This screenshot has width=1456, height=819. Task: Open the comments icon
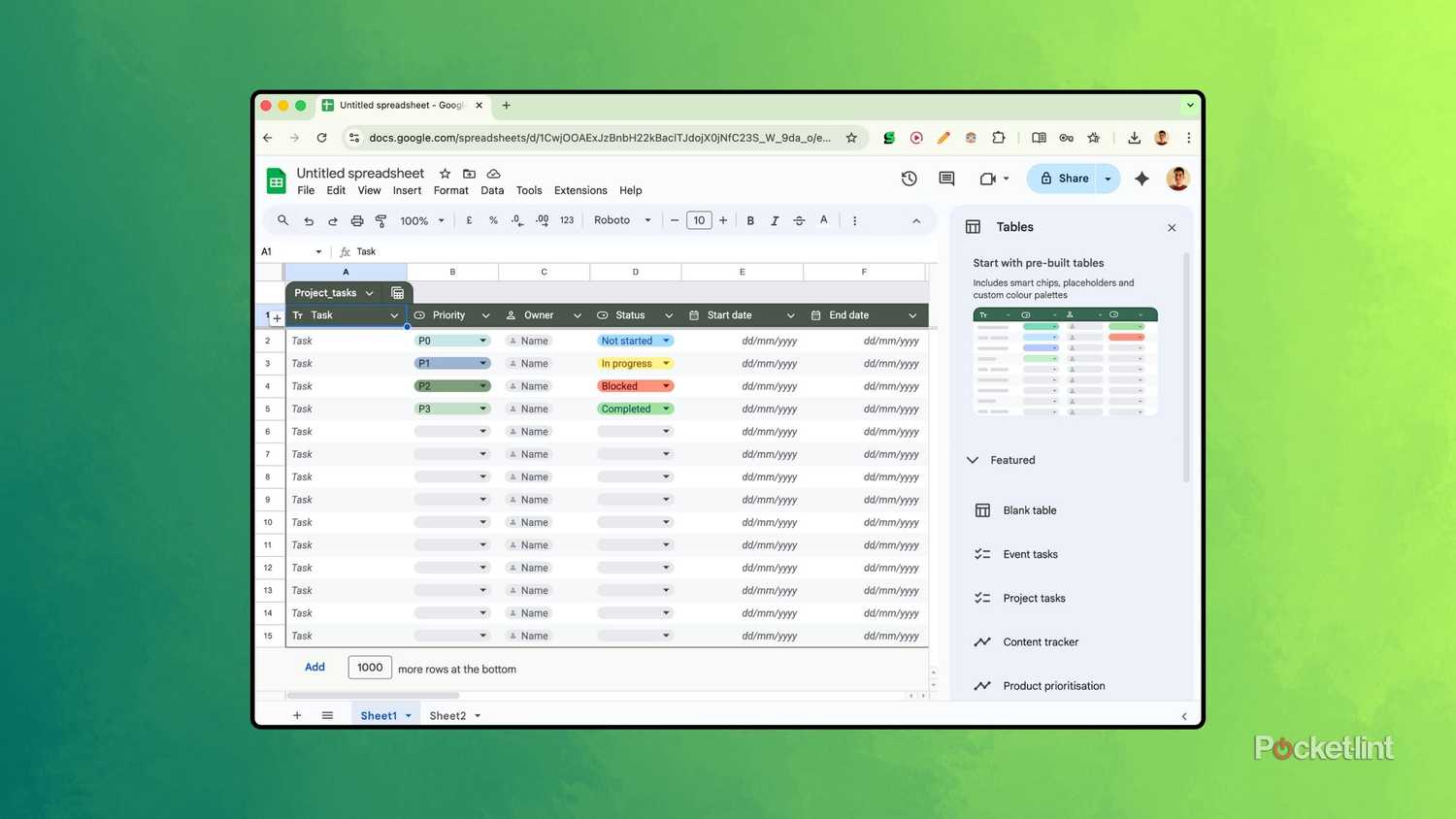pyautogui.click(x=946, y=179)
